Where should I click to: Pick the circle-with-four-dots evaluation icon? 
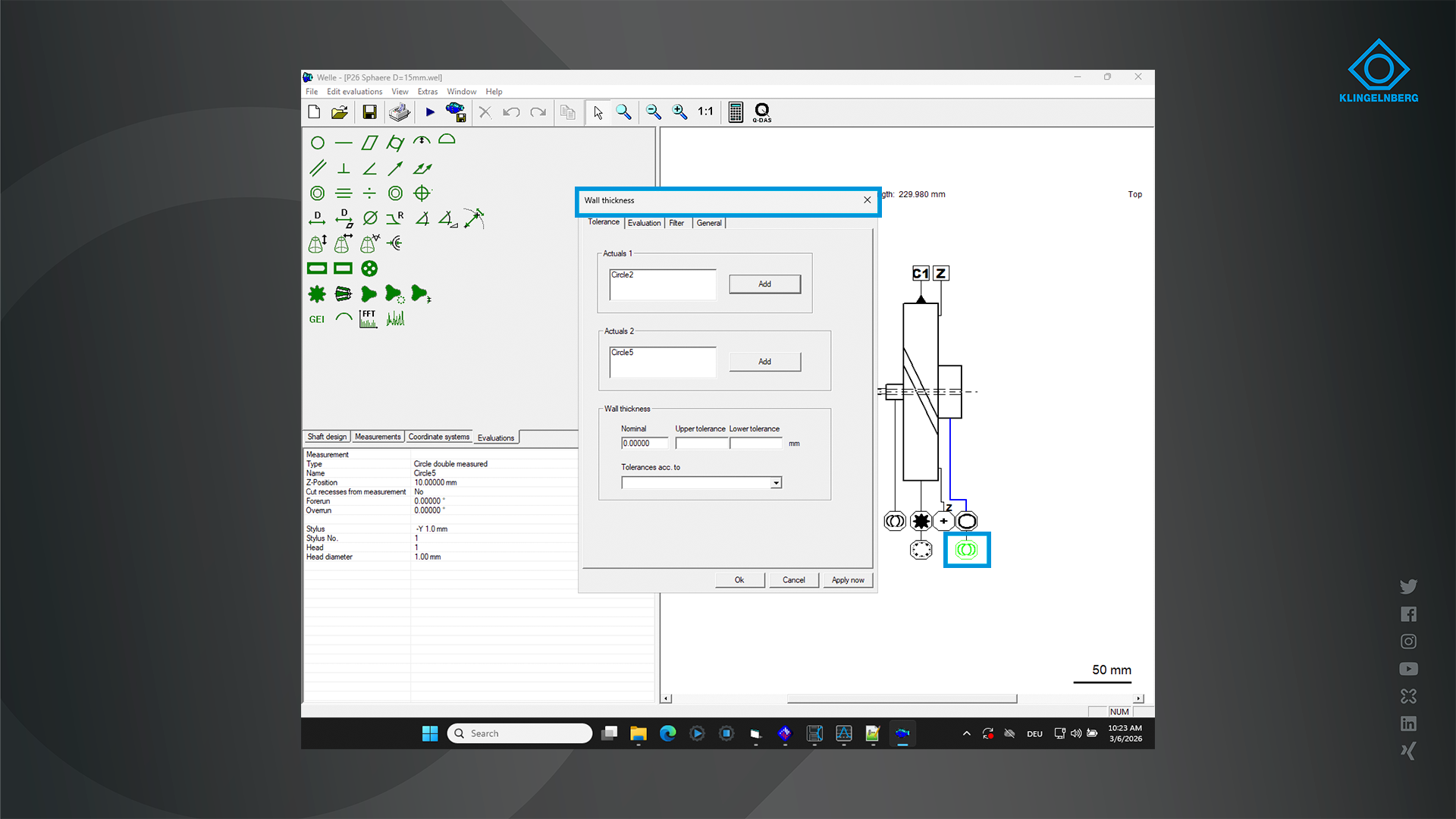click(x=369, y=268)
